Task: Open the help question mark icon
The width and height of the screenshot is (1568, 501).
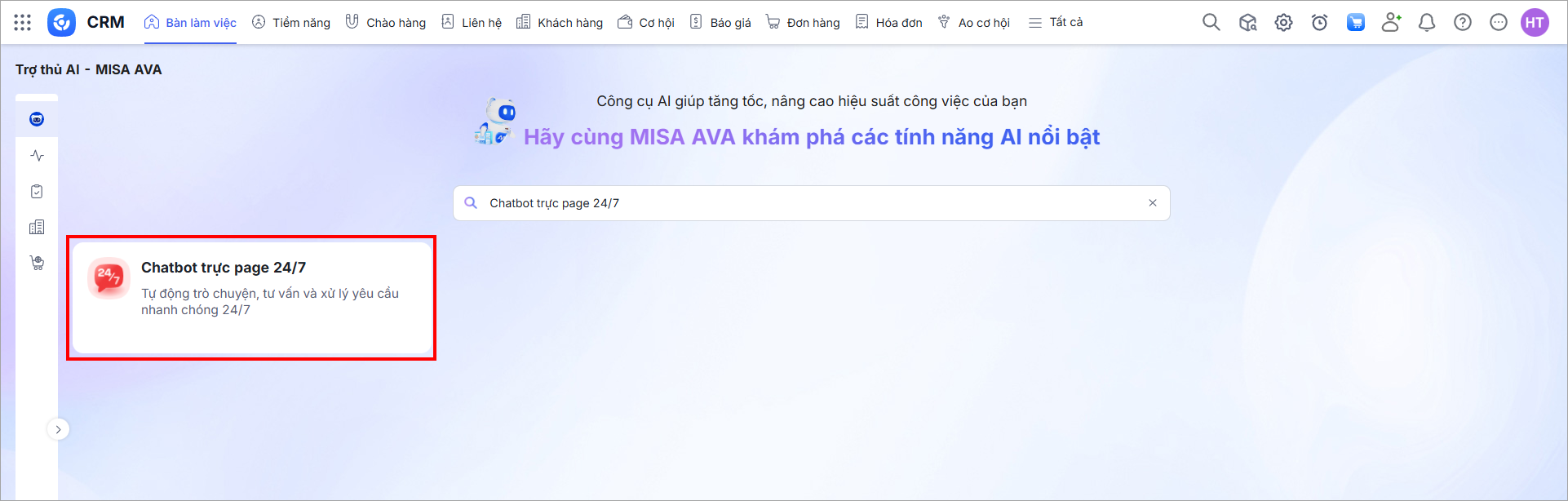Action: [x=1463, y=23]
